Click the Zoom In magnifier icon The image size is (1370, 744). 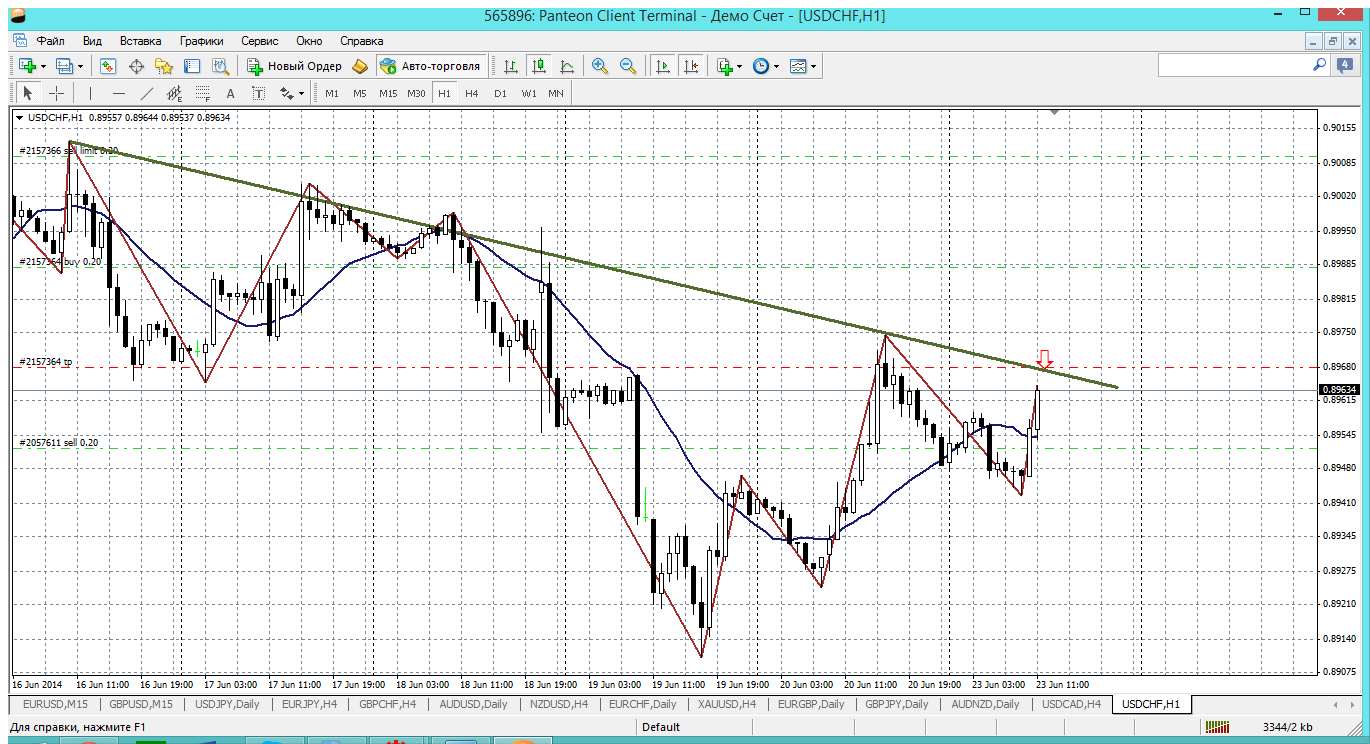tap(600, 66)
